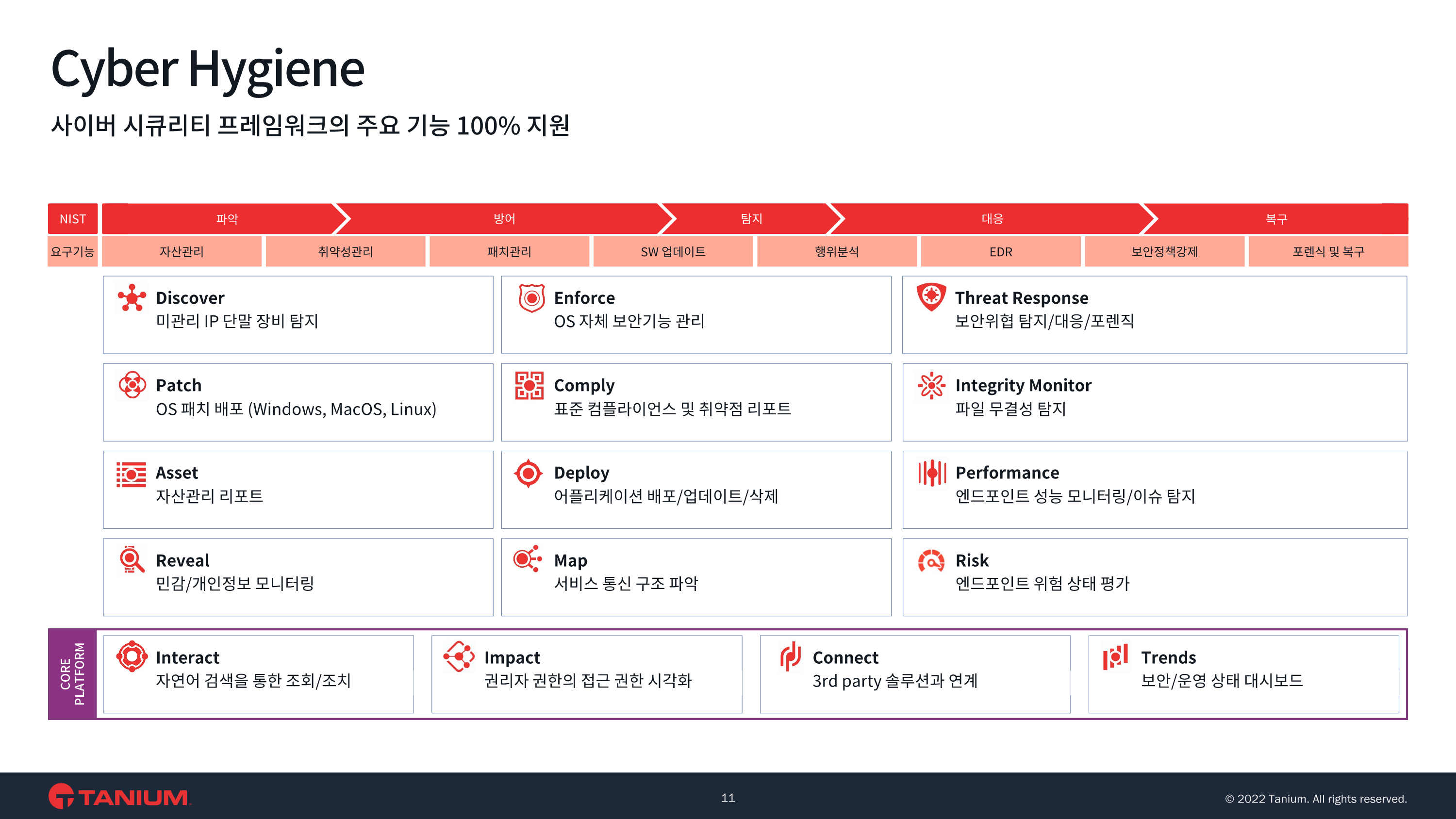The image size is (1456, 819).
Task: Click the Deploy target icon
Action: coord(529,473)
